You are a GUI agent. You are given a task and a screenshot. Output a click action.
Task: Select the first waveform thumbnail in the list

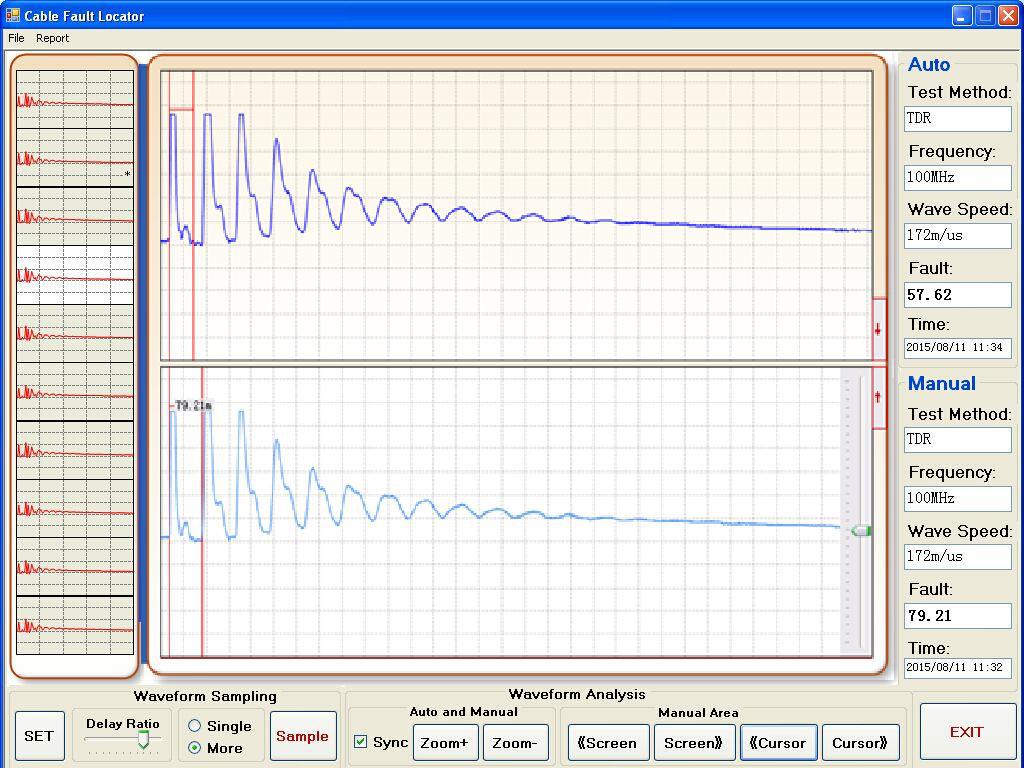(x=75, y=100)
